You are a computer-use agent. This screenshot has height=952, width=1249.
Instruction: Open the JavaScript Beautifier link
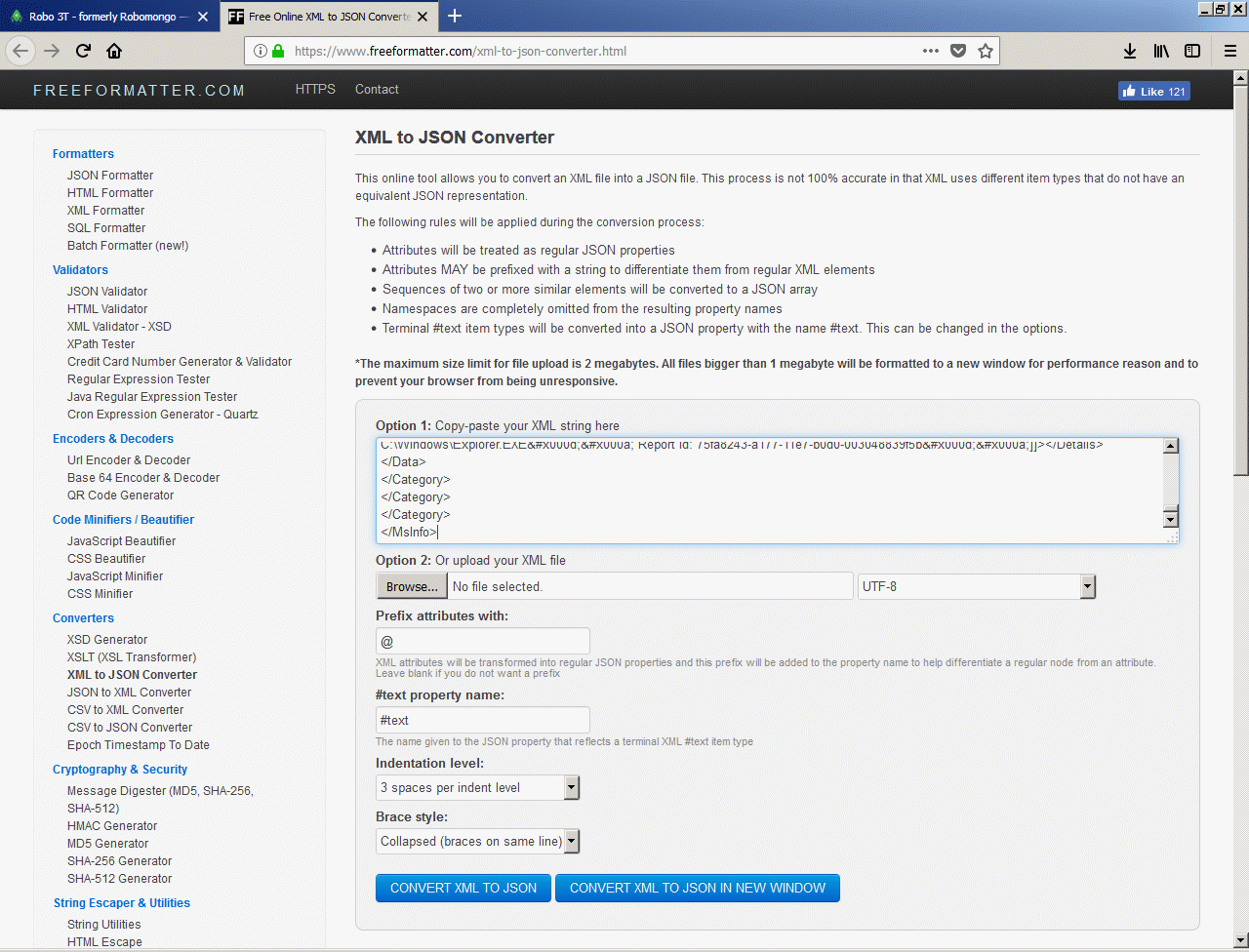pos(122,541)
